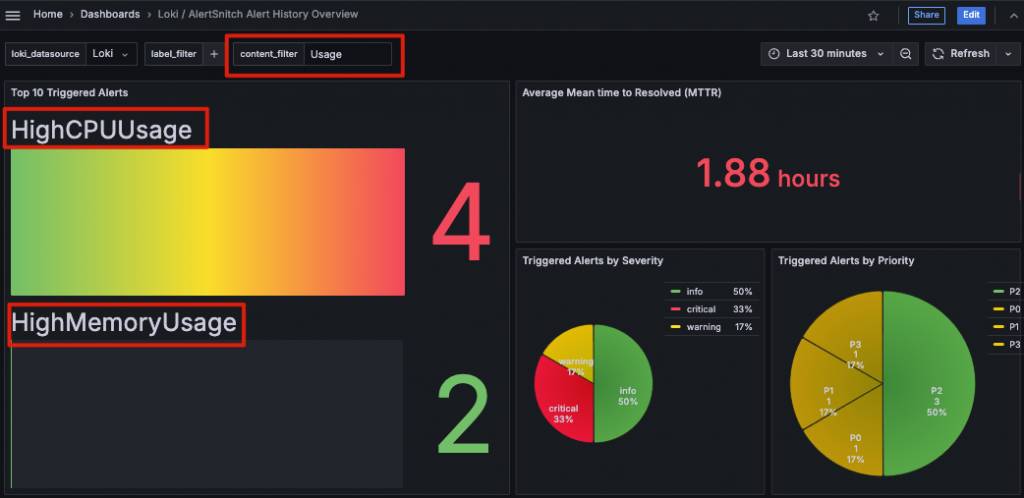The width and height of the screenshot is (1024, 498).
Task: Refresh the dashboard
Action: tap(961, 54)
